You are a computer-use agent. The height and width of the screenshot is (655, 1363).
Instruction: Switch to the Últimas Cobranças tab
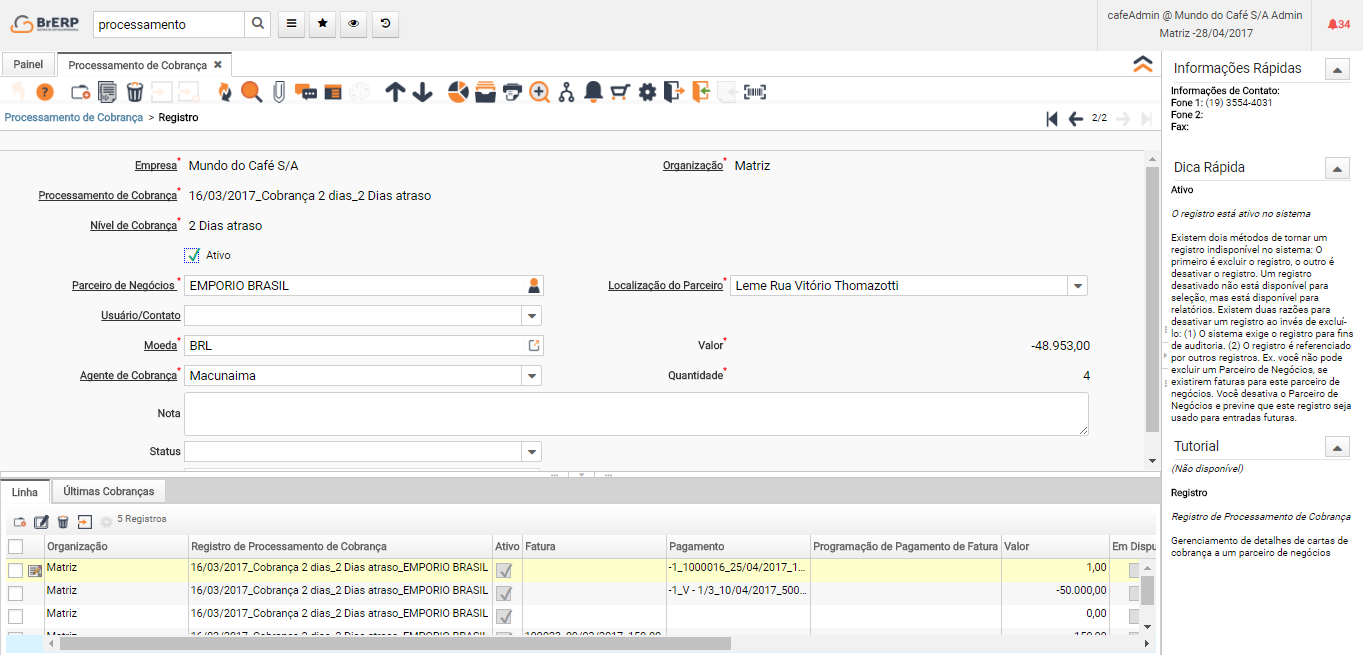108,492
